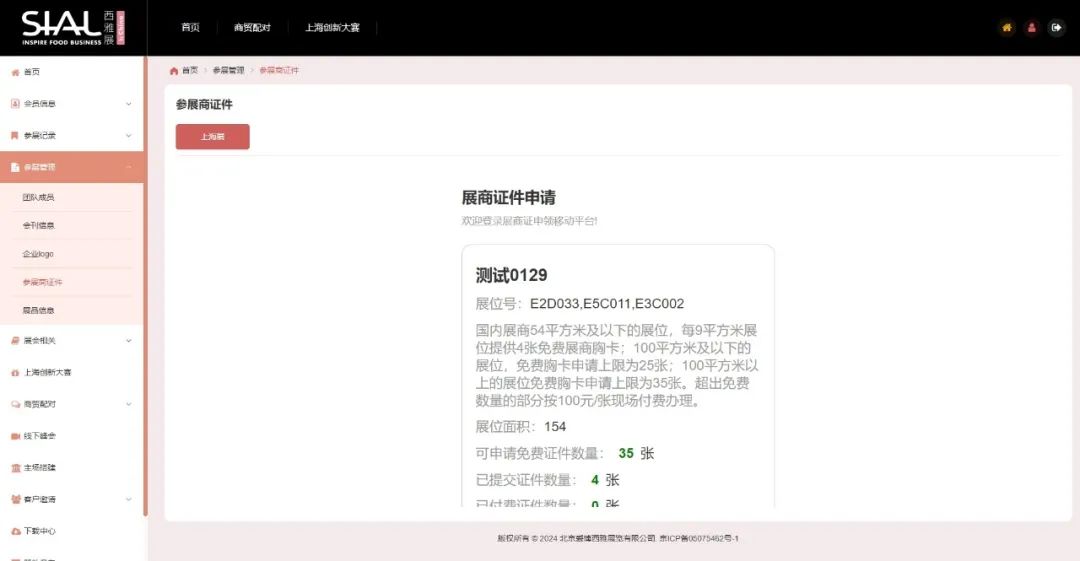Select 团队成员 in the sidebar submenu
This screenshot has height=561, width=1080.
[x=38, y=198]
